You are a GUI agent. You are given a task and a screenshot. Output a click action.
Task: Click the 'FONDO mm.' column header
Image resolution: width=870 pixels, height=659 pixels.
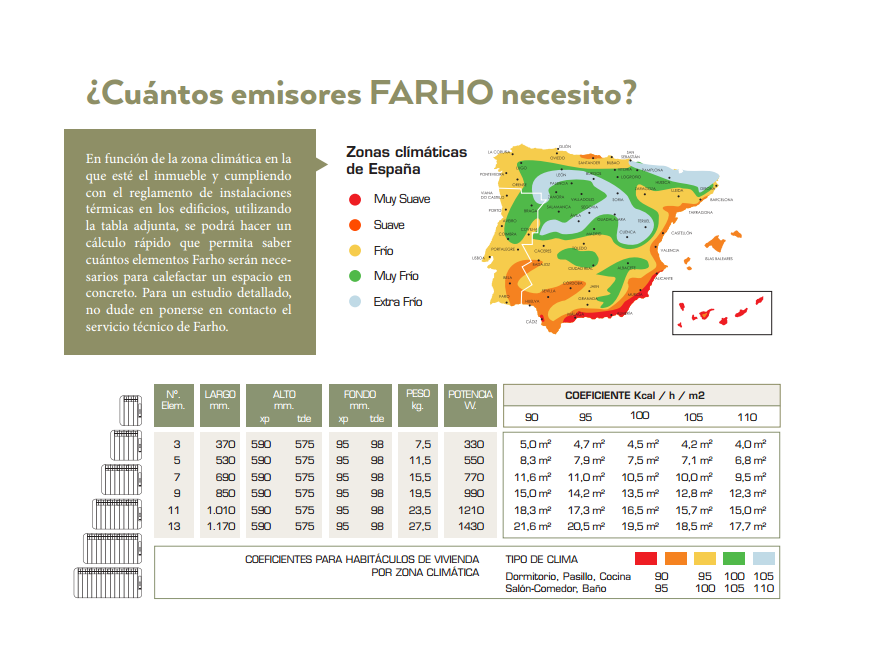pyautogui.click(x=360, y=405)
